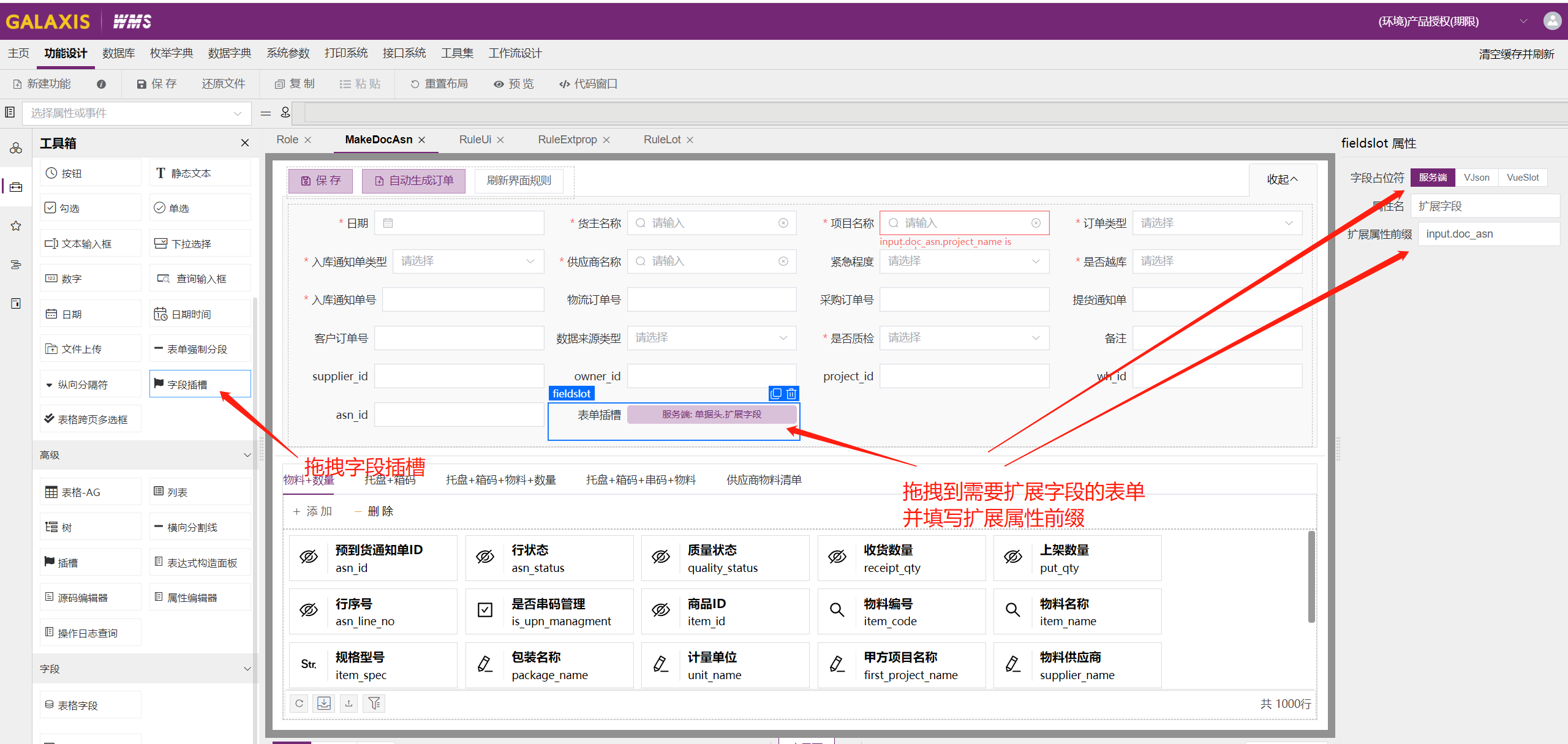Click the person icon next to property selector

[285, 113]
